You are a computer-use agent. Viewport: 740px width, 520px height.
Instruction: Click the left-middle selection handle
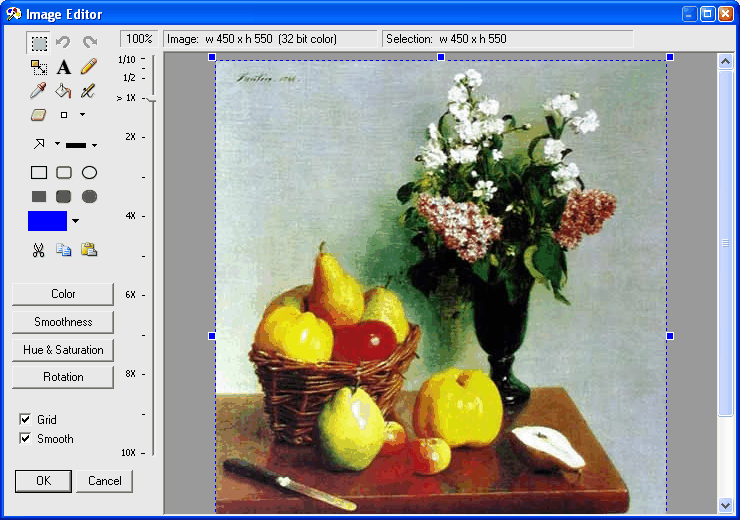pos(212,336)
